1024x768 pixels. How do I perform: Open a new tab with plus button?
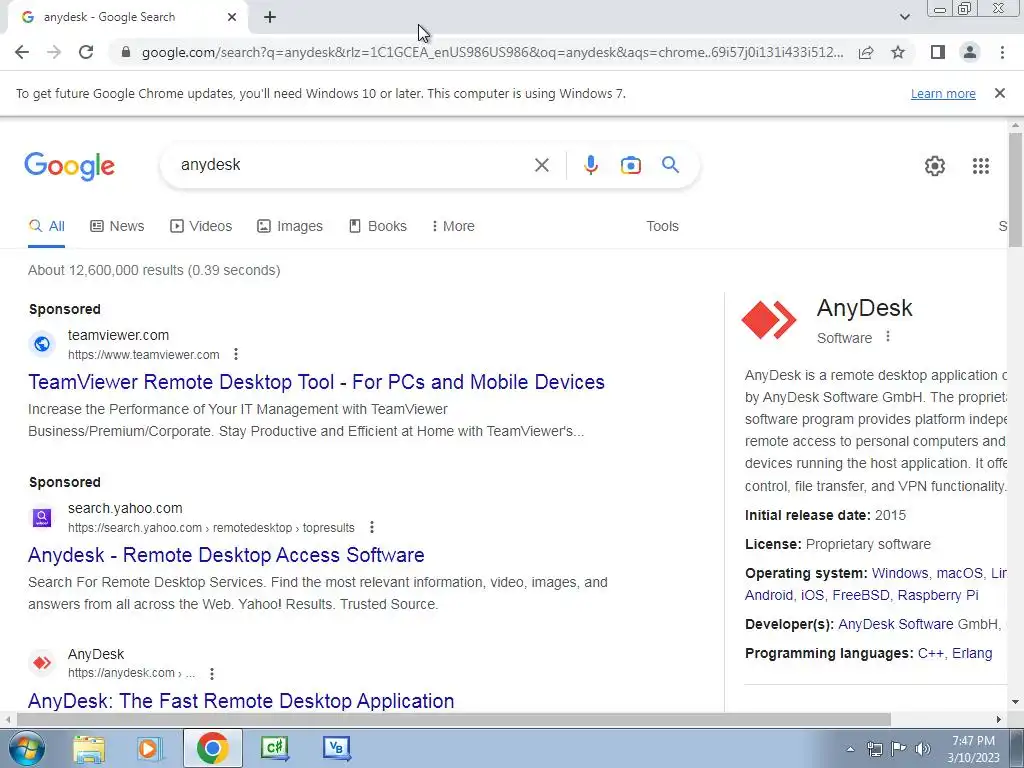pos(270,17)
